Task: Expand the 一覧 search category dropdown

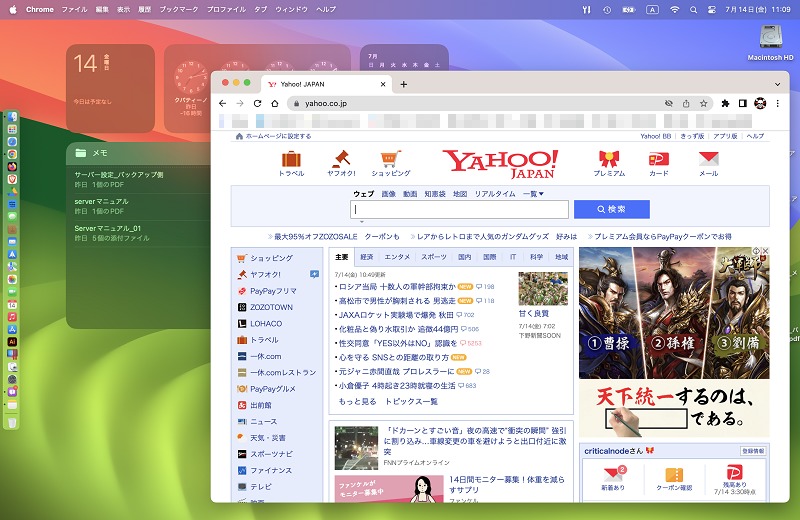Action: (x=533, y=194)
